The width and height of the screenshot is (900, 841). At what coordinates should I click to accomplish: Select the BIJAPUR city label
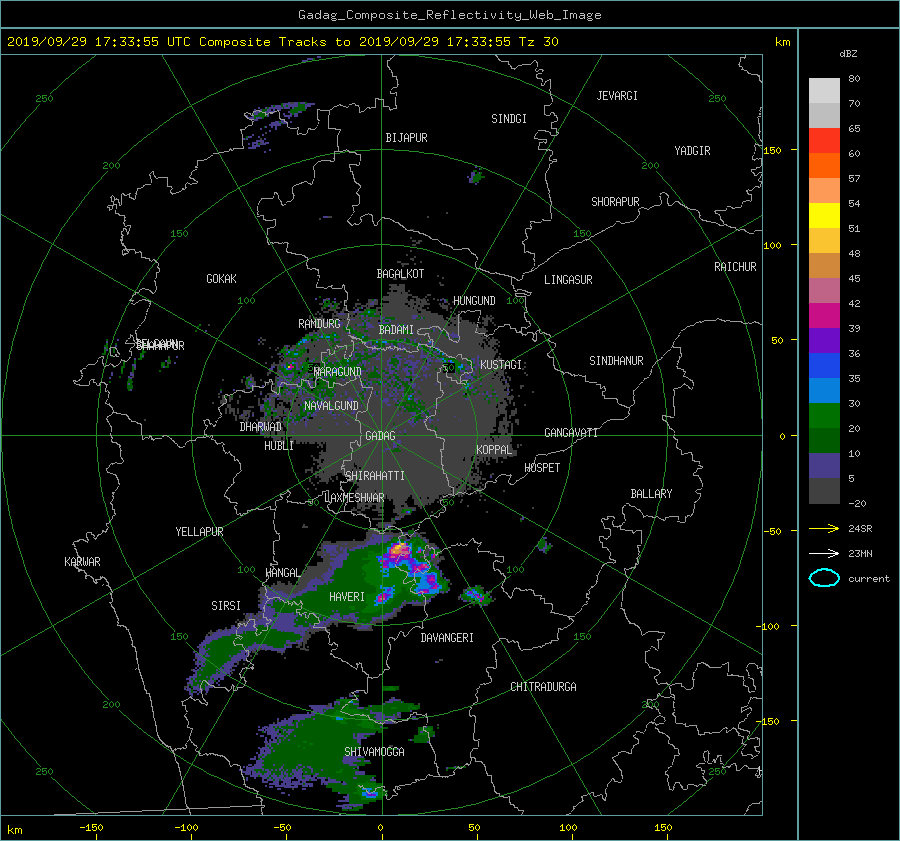tap(406, 138)
